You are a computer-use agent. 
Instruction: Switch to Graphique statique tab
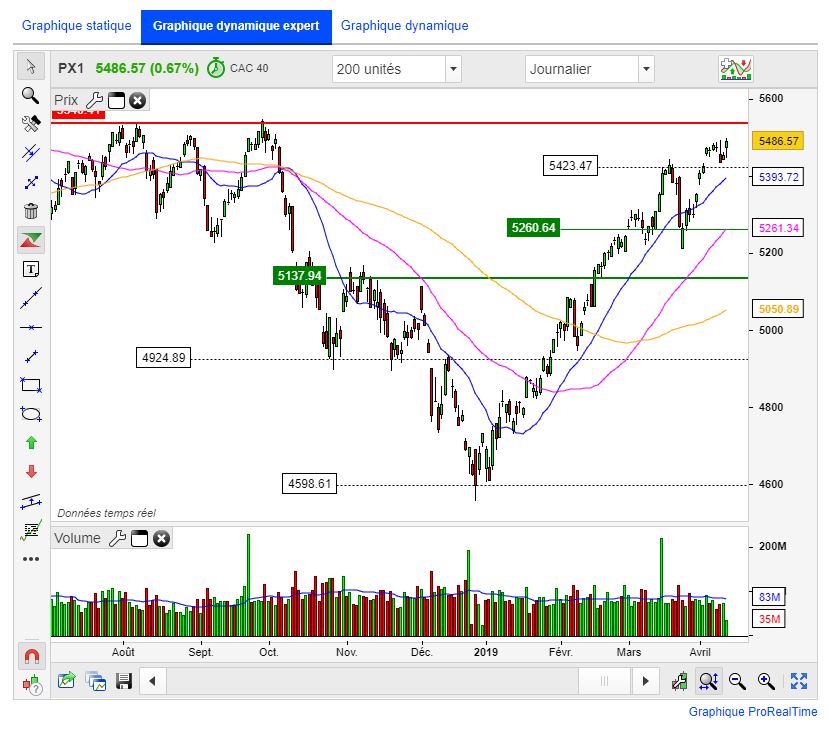click(x=76, y=26)
